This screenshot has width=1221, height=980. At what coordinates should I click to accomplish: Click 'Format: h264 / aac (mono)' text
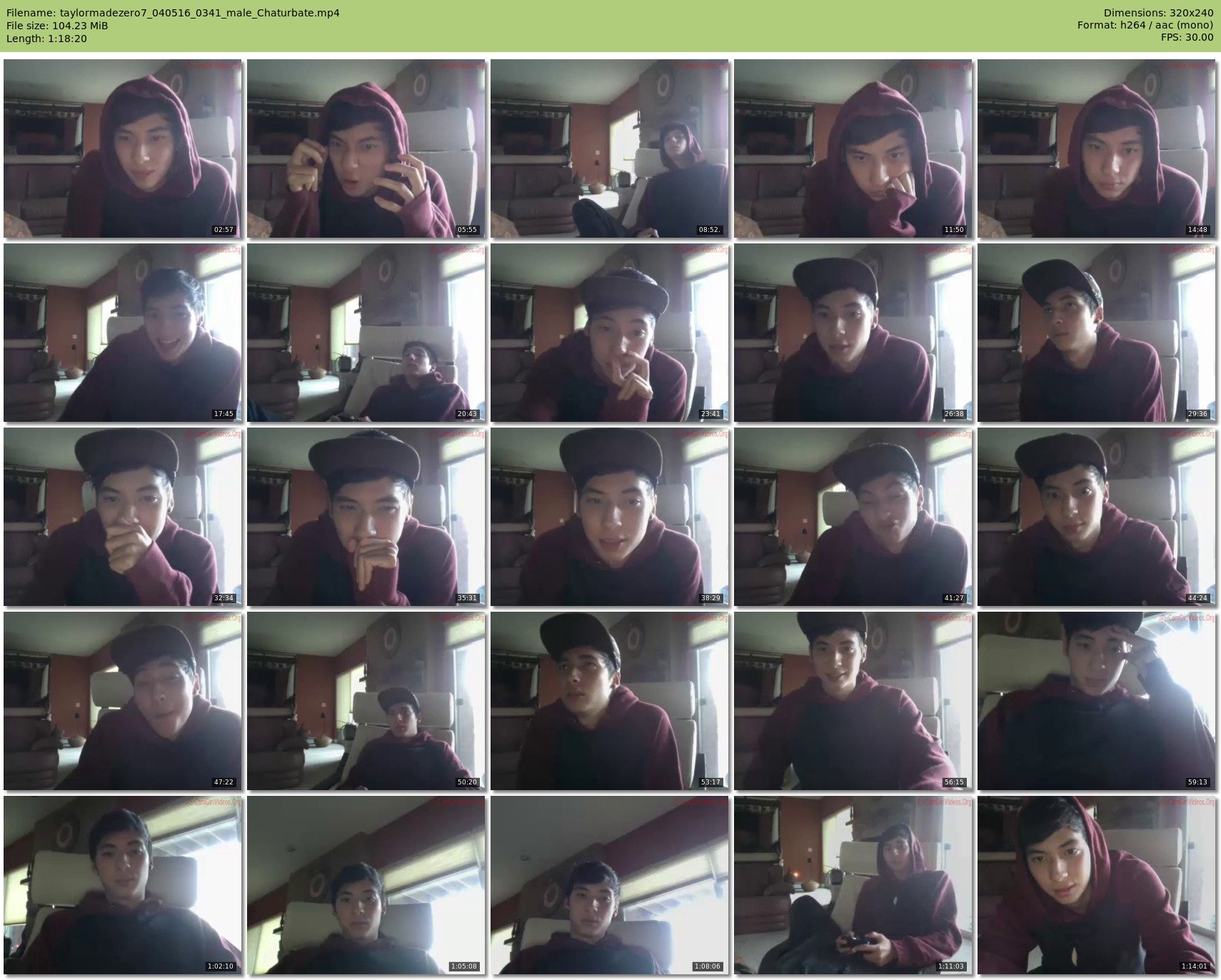(x=1145, y=26)
